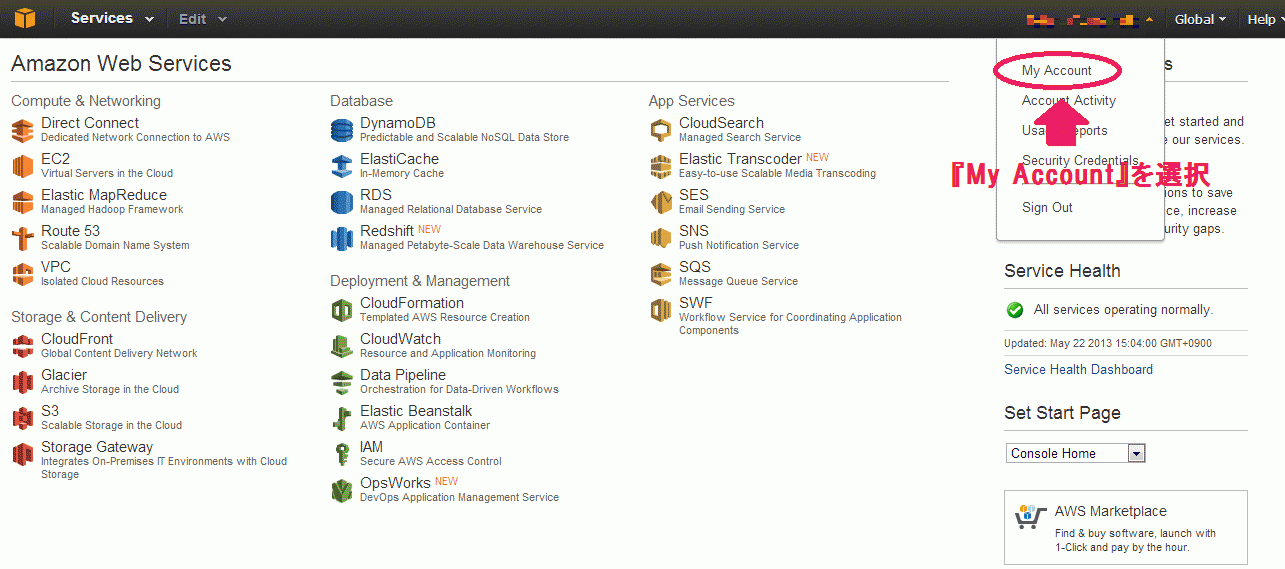Open the CloudWatch link

(x=400, y=339)
